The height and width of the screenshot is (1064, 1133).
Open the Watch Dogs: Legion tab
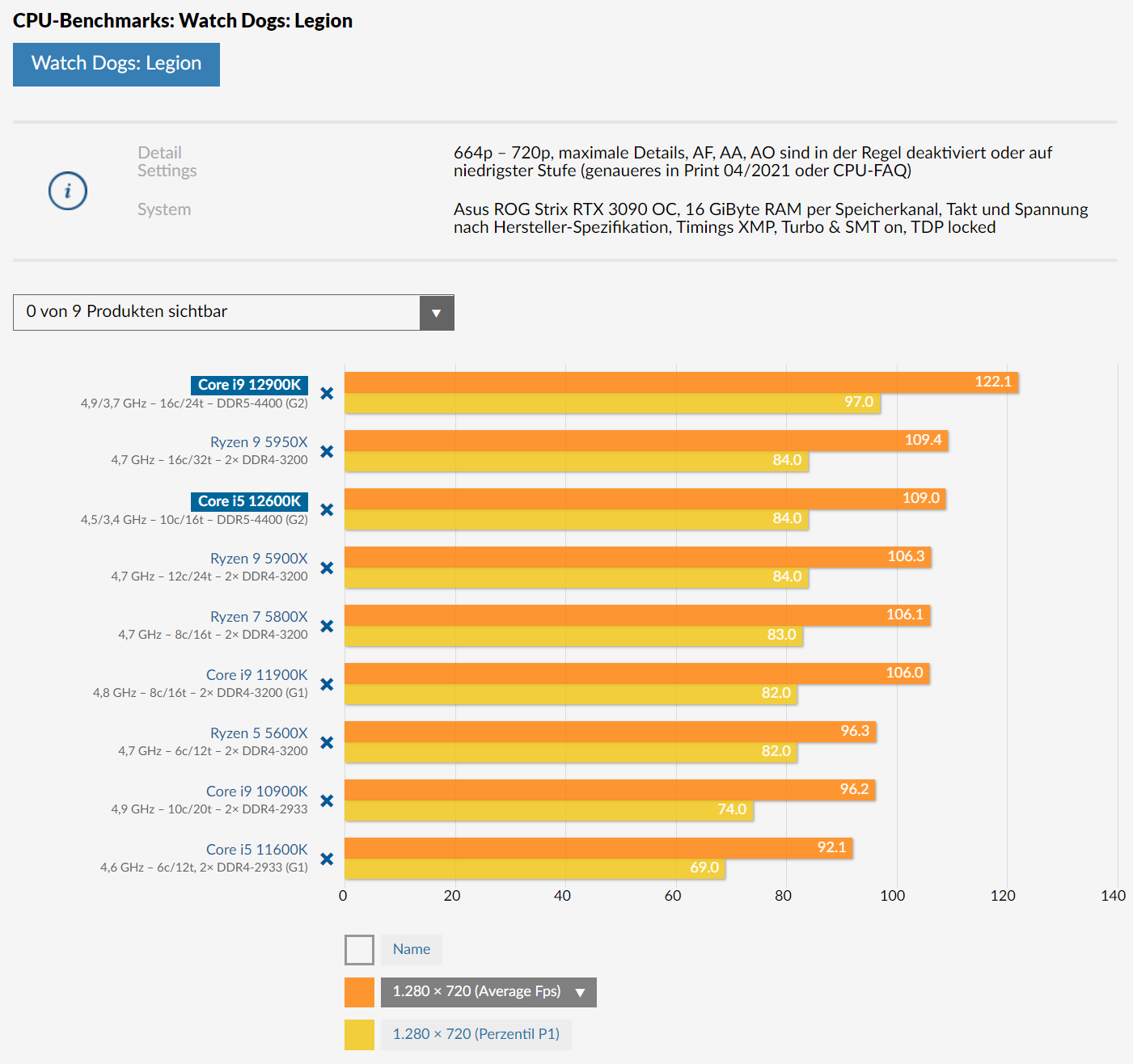point(116,64)
